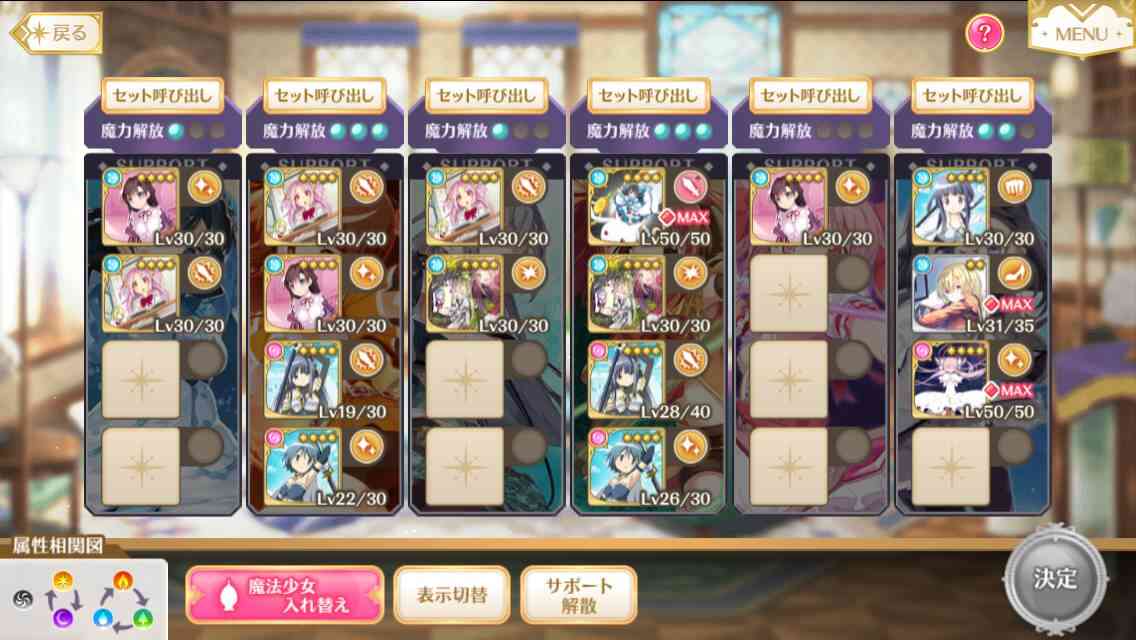Click the shoe skill icon beside Lv31/35 card
This screenshot has width=1136, height=640.
1014,274
